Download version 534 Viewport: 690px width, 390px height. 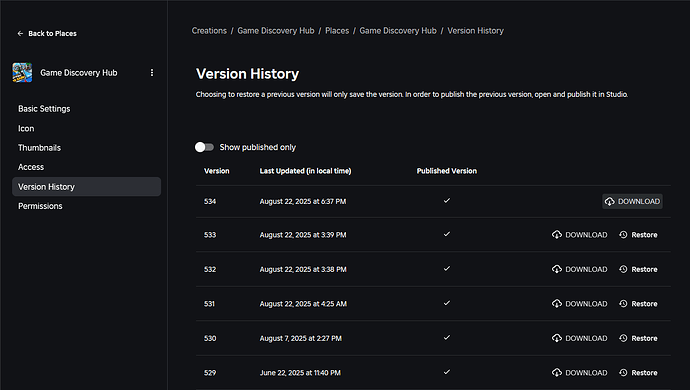pos(632,201)
